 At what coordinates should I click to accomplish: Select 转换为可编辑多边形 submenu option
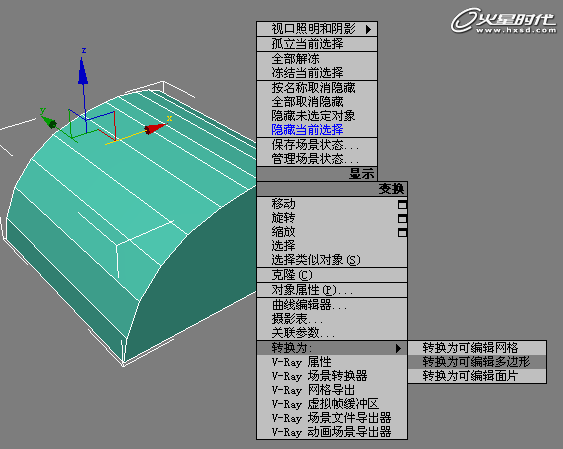[x=477, y=362]
